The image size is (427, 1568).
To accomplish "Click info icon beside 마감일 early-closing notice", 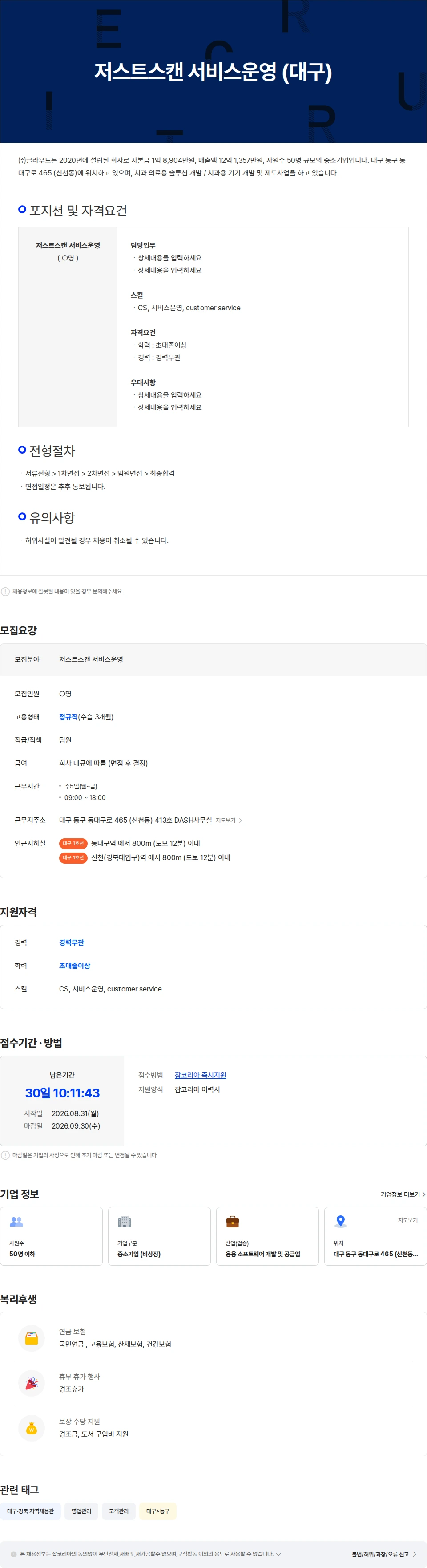I will tap(5, 1155).
